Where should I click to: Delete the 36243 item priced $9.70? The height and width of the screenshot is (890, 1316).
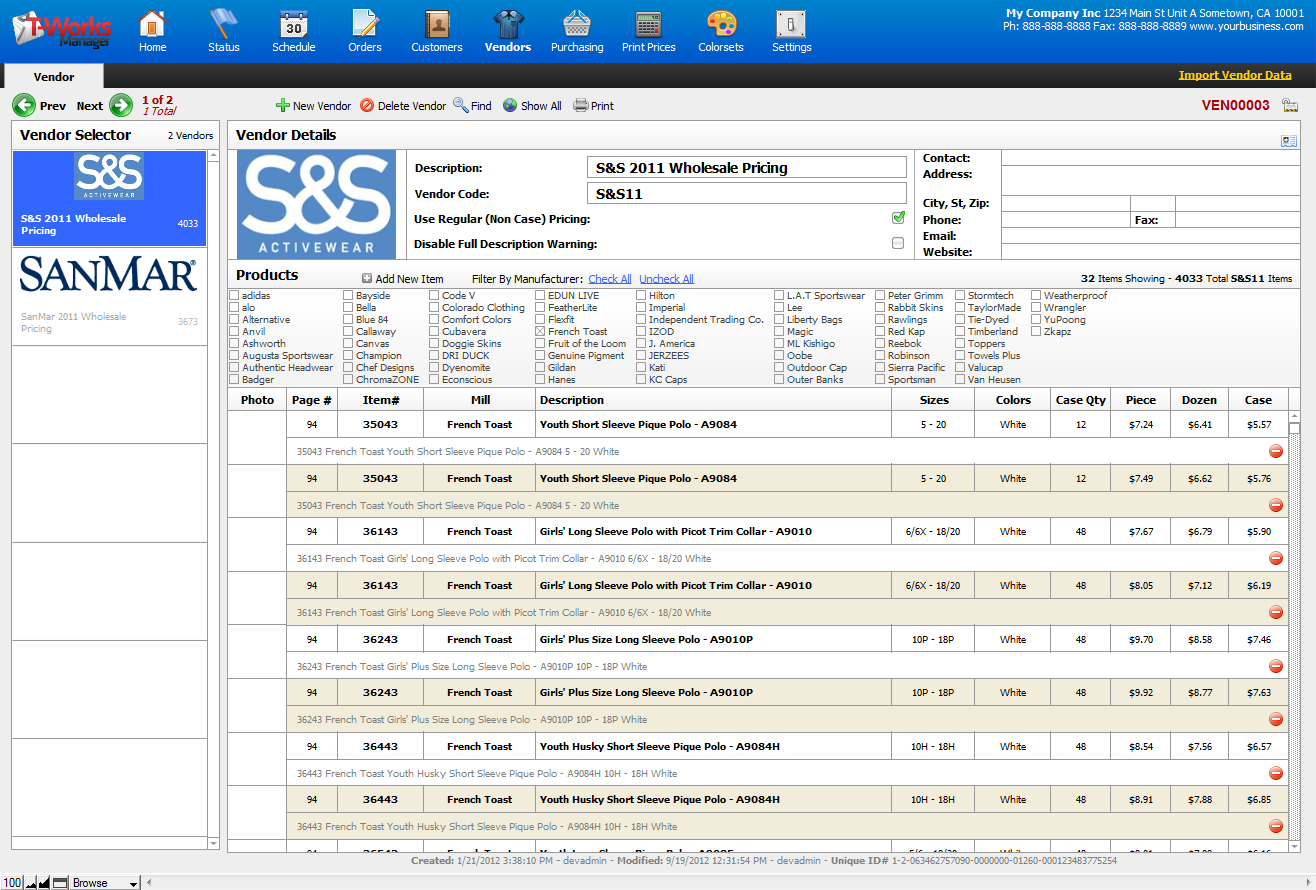(x=1276, y=666)
